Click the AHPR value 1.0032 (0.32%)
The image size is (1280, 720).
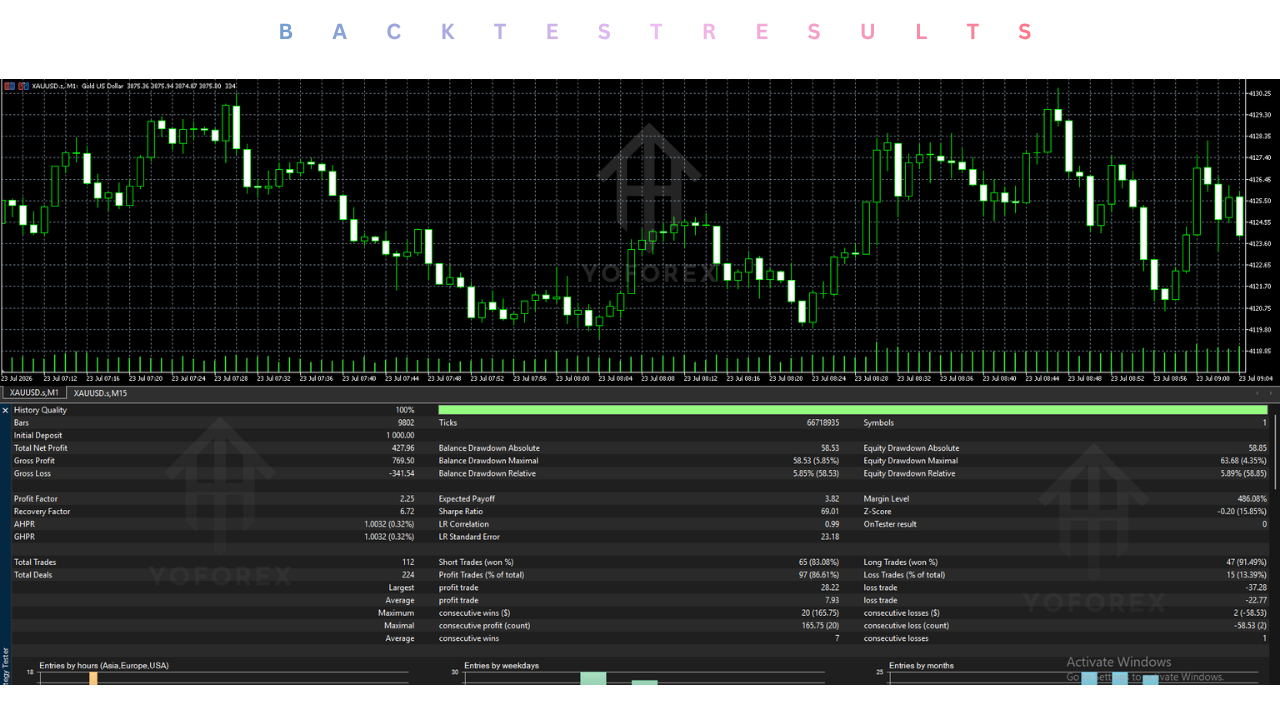(390, 524)
